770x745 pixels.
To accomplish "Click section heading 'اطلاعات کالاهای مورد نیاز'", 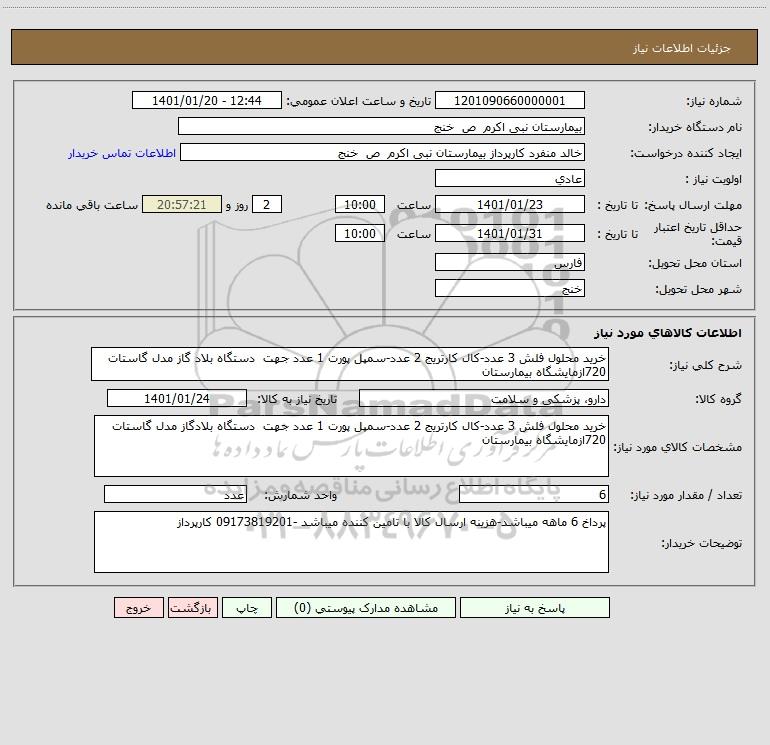I will (668, 333).
